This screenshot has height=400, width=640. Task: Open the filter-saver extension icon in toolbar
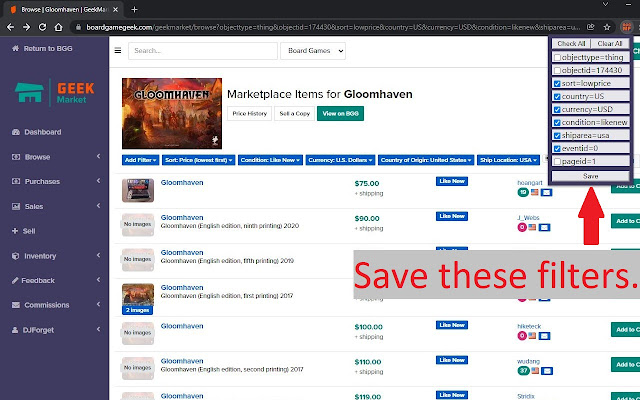[x=626, y=27]
